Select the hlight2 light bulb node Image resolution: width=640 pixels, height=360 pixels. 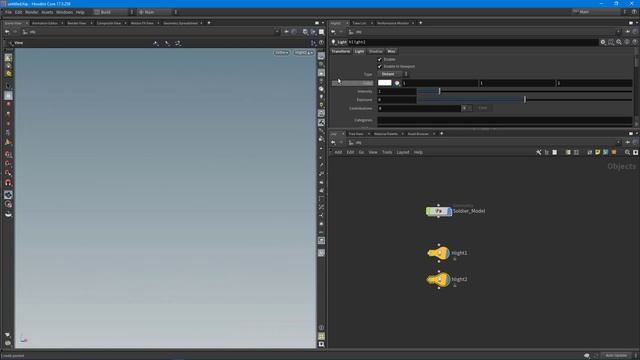(438, 280)
